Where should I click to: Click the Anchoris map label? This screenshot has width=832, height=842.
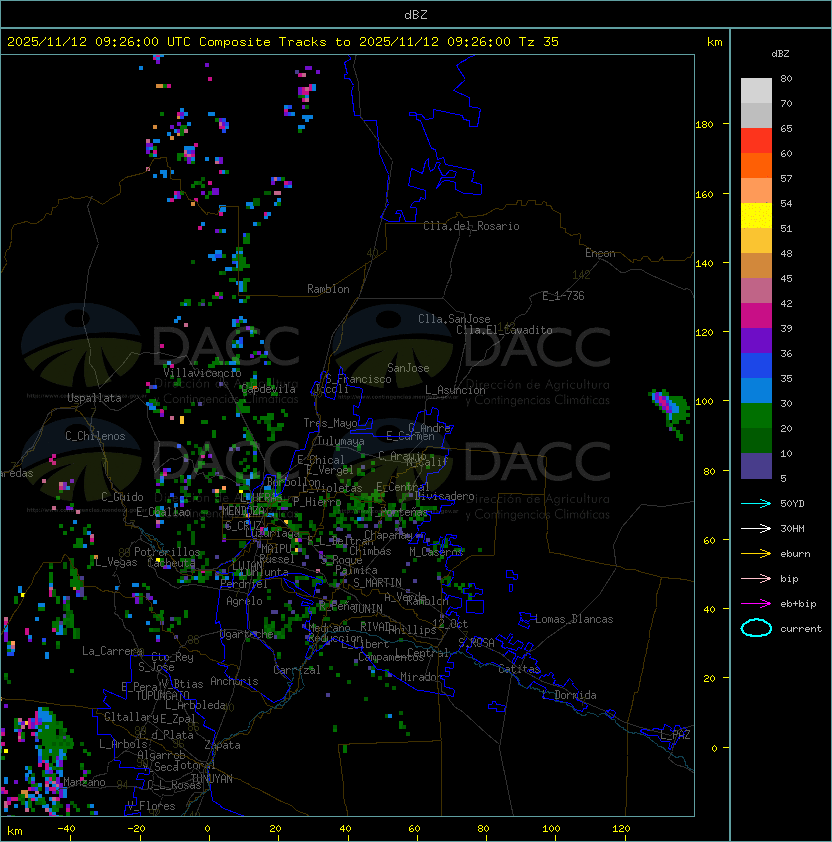[x=234, y=681]
